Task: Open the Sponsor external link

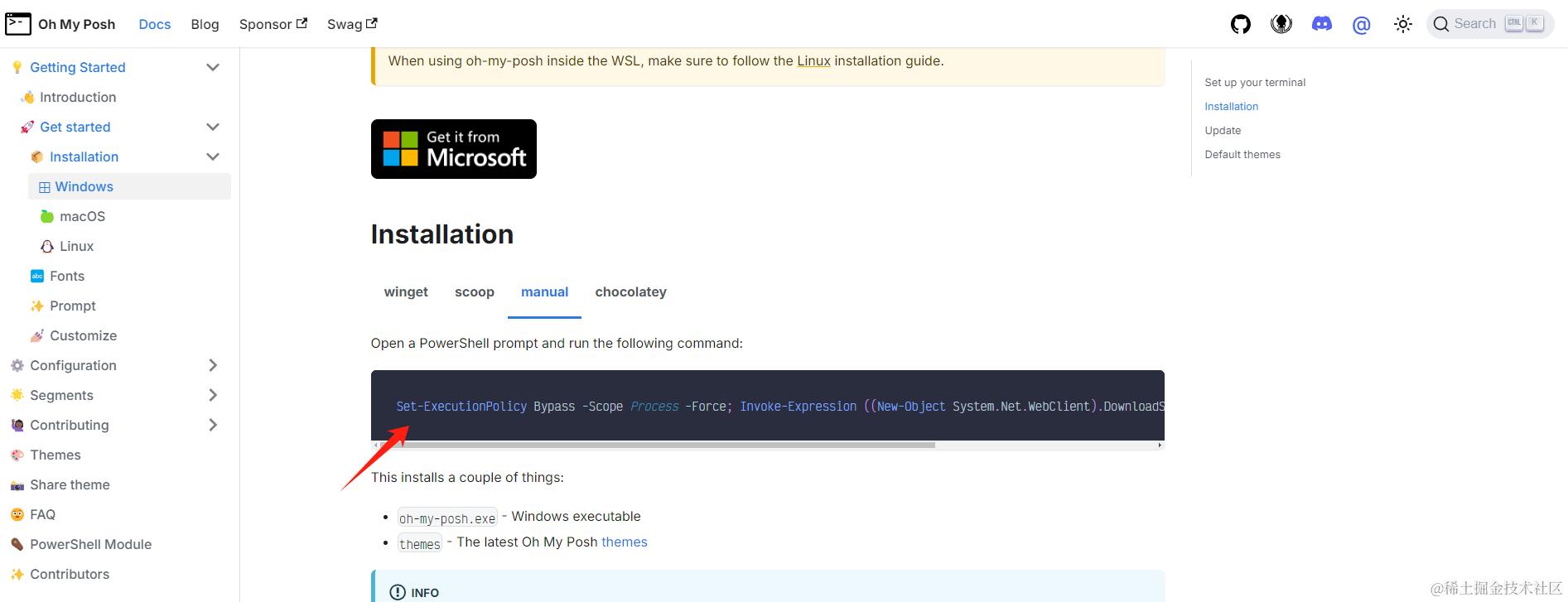Action: click(x=273, y=24)
